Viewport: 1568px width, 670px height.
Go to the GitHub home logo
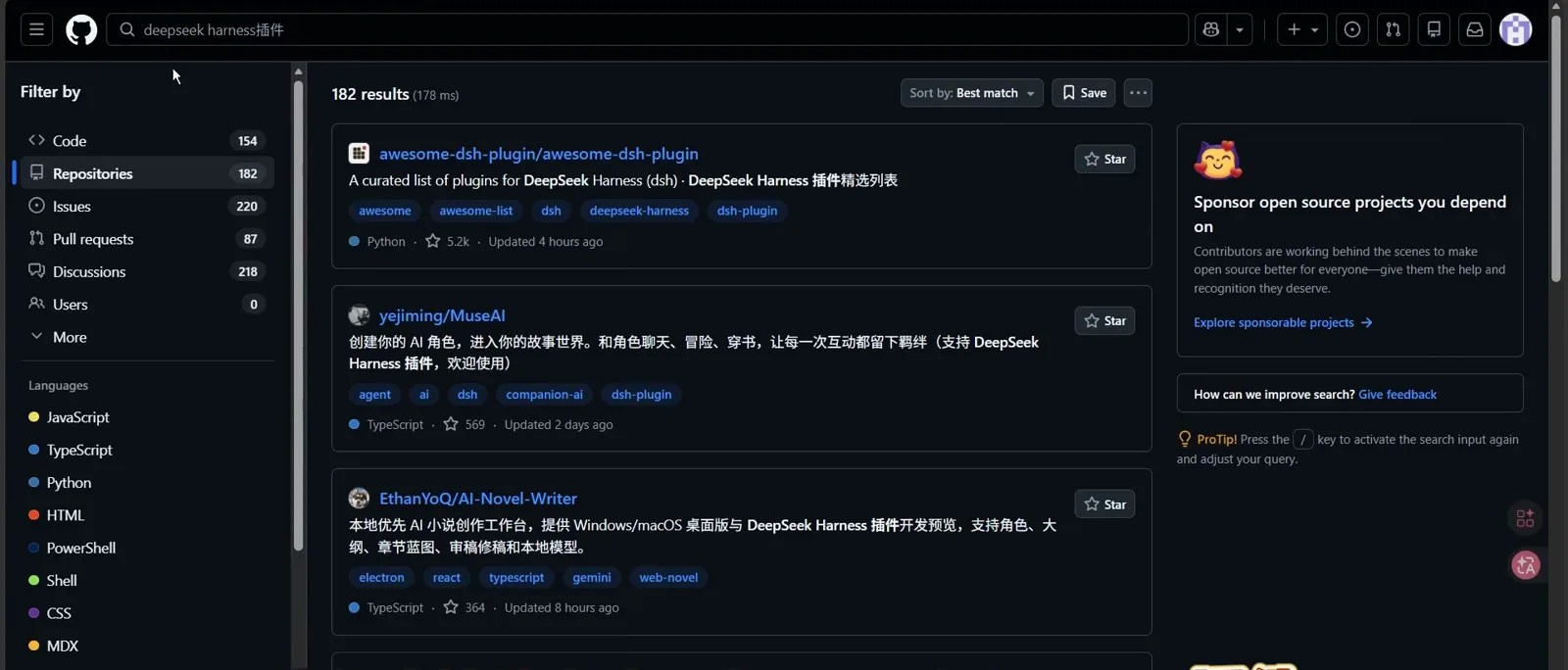(x=81, y=29)
